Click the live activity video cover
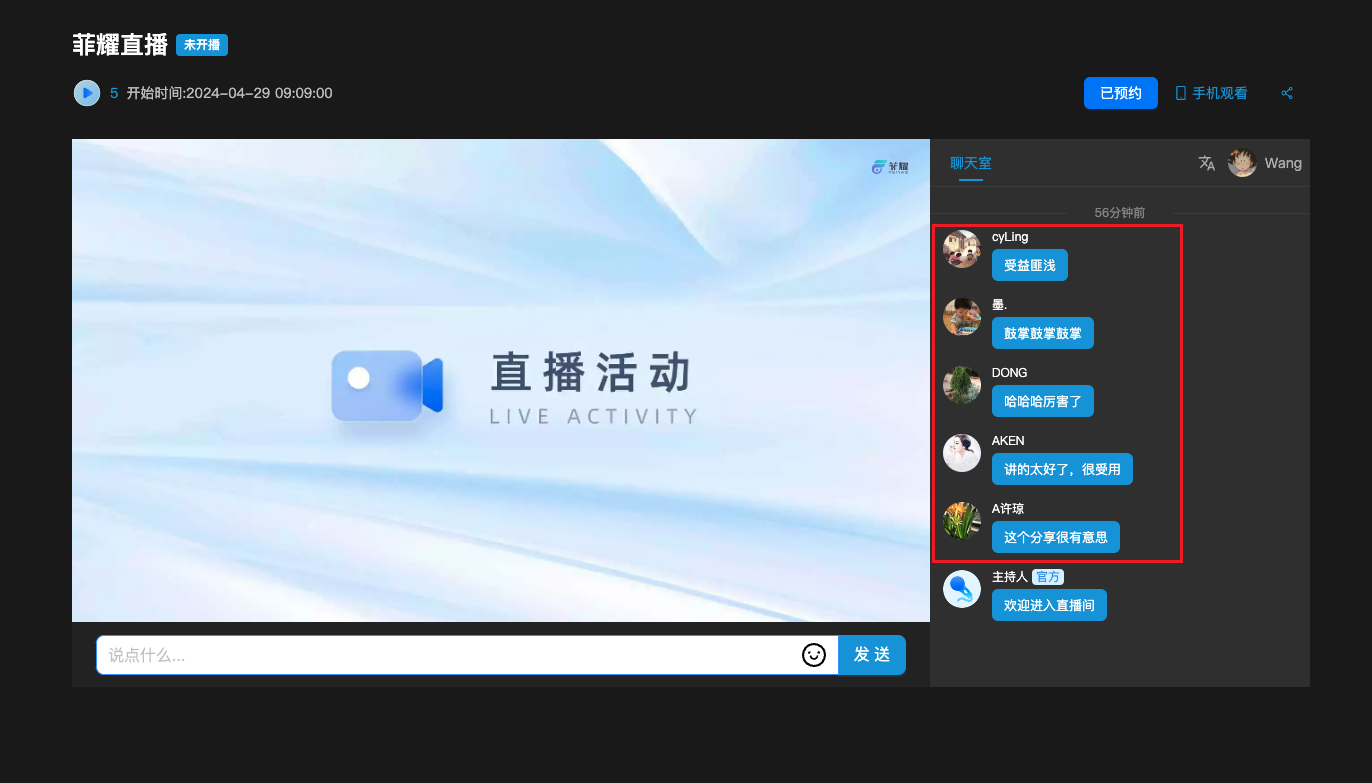This screenshot has height=783, width=1372. pos(501,380)
